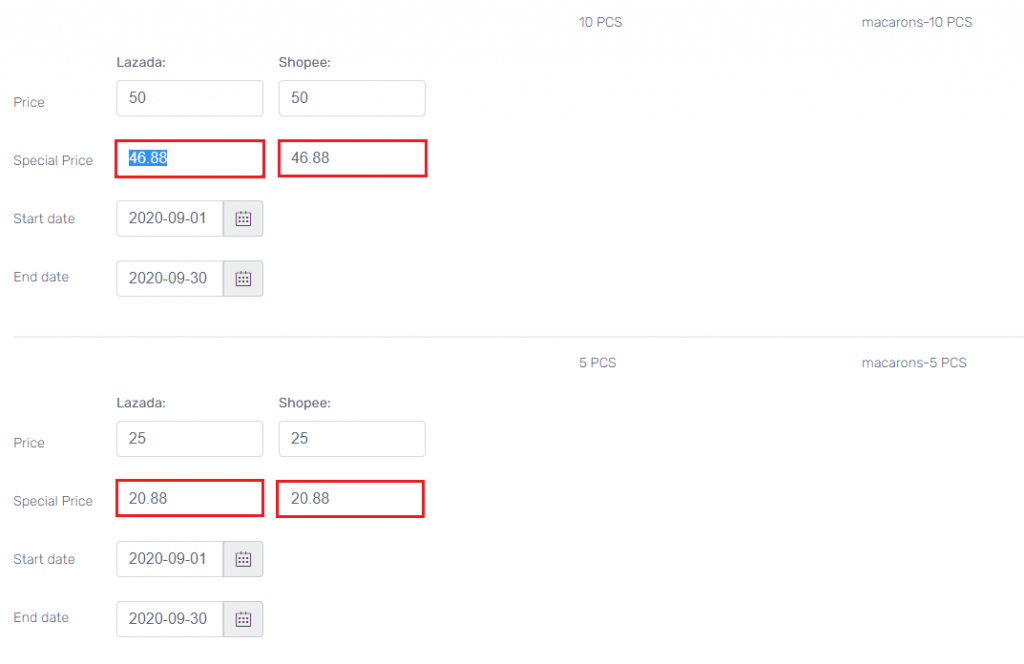Click the macarons-5 PCS product label

(x=914, y=362)
